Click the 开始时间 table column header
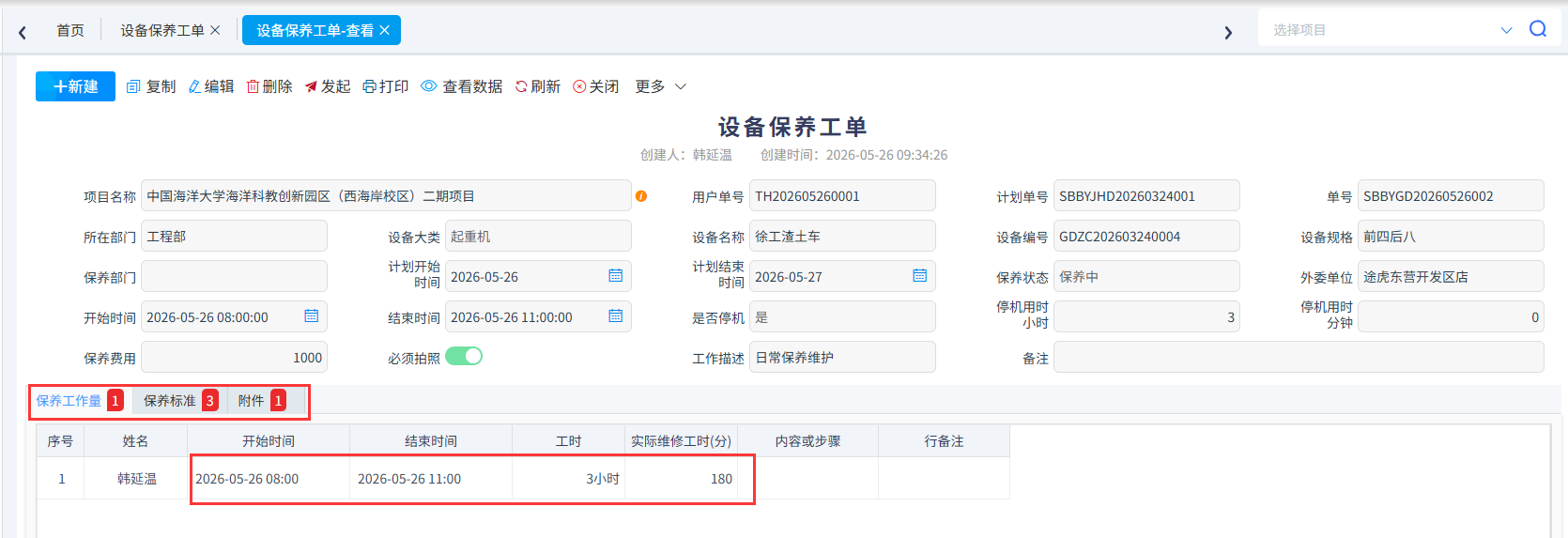Image resolution: width=1568 pixels, height=538 pixels. coord(269,441)
